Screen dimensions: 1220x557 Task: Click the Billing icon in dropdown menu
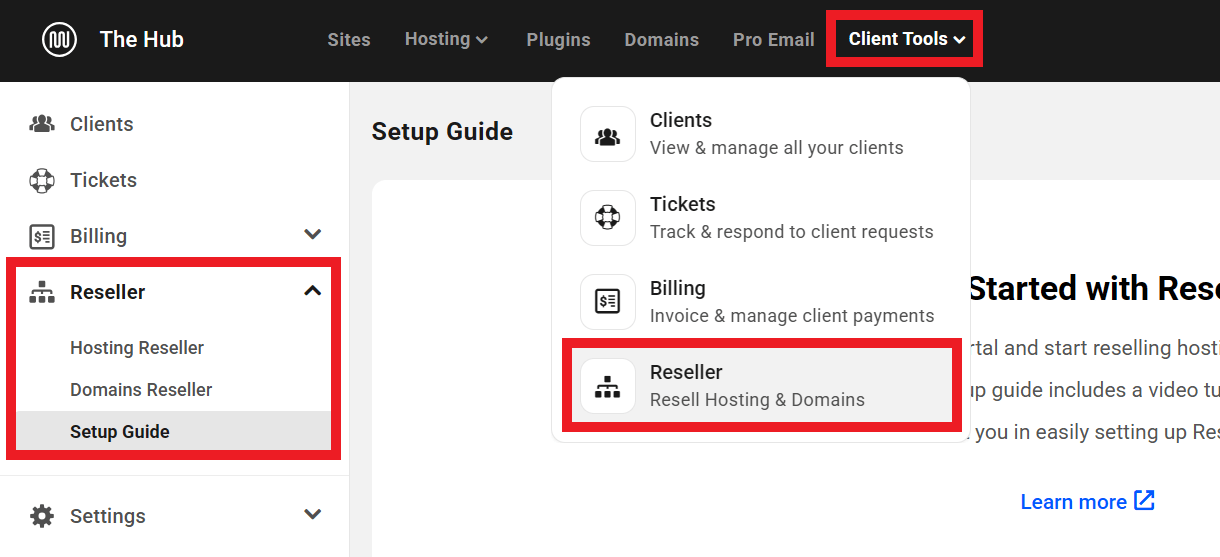(608, 302)
